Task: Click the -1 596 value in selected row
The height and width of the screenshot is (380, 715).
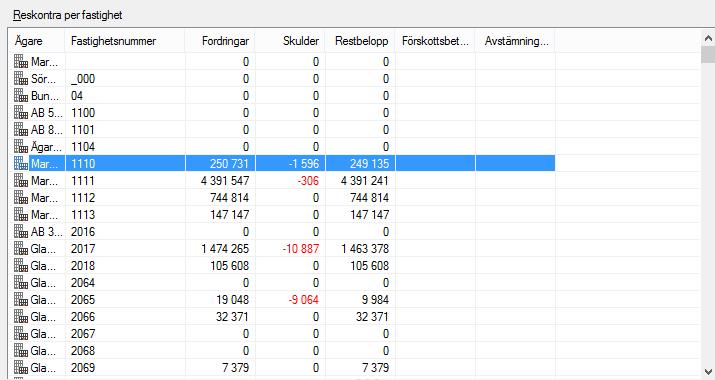Action: 304,163
